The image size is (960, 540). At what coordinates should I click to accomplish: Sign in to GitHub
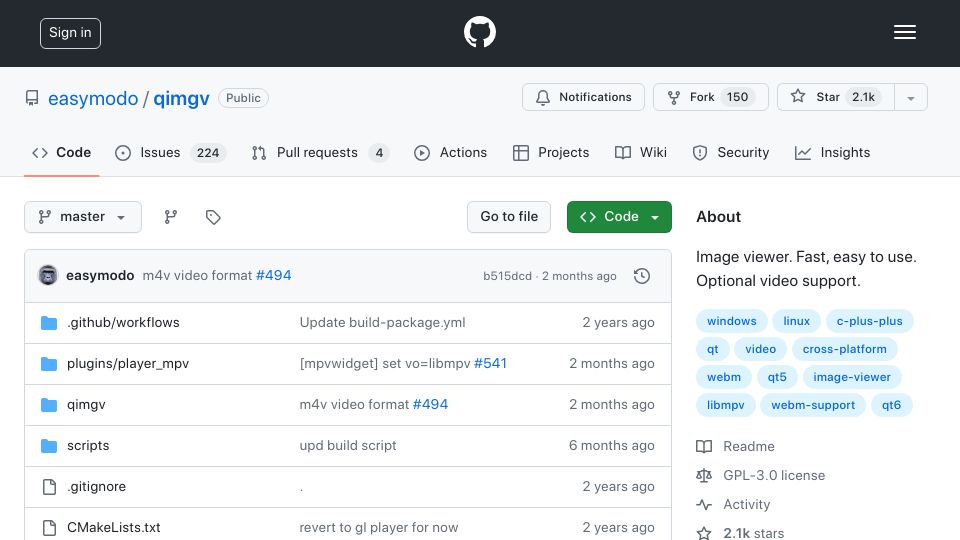pyautogui.click(x=70, y=33)
